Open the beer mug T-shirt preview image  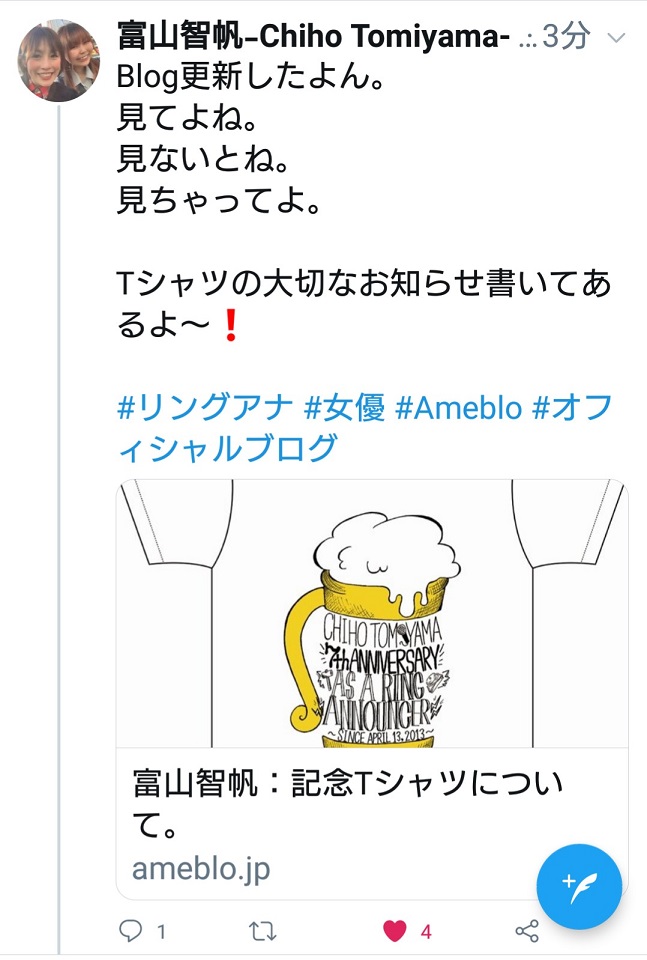click(372, 613)
